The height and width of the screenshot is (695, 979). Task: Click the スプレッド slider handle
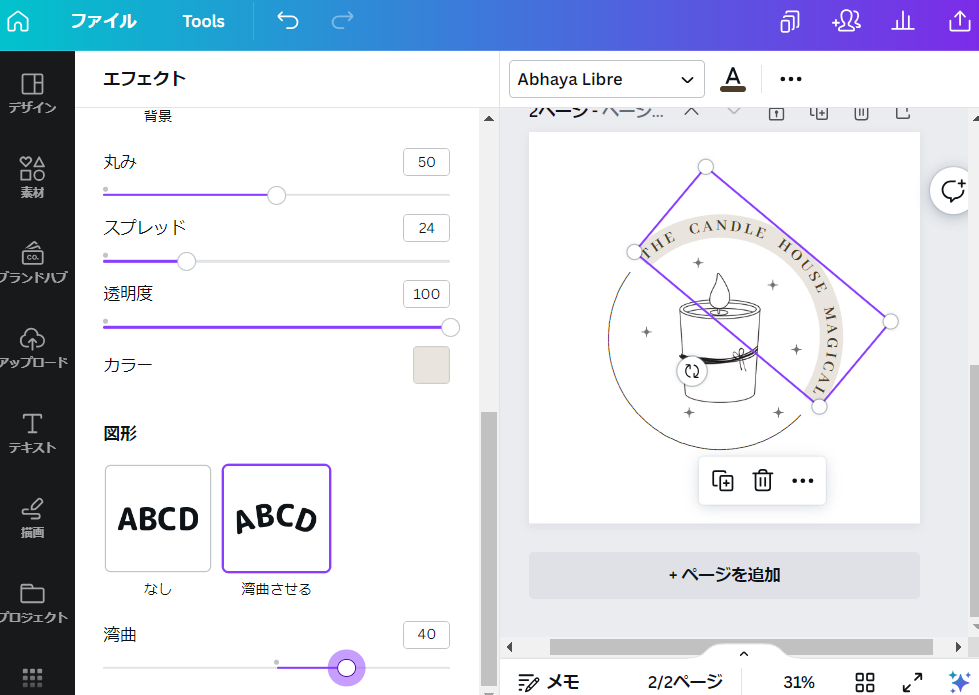click(x=187, y=262)
